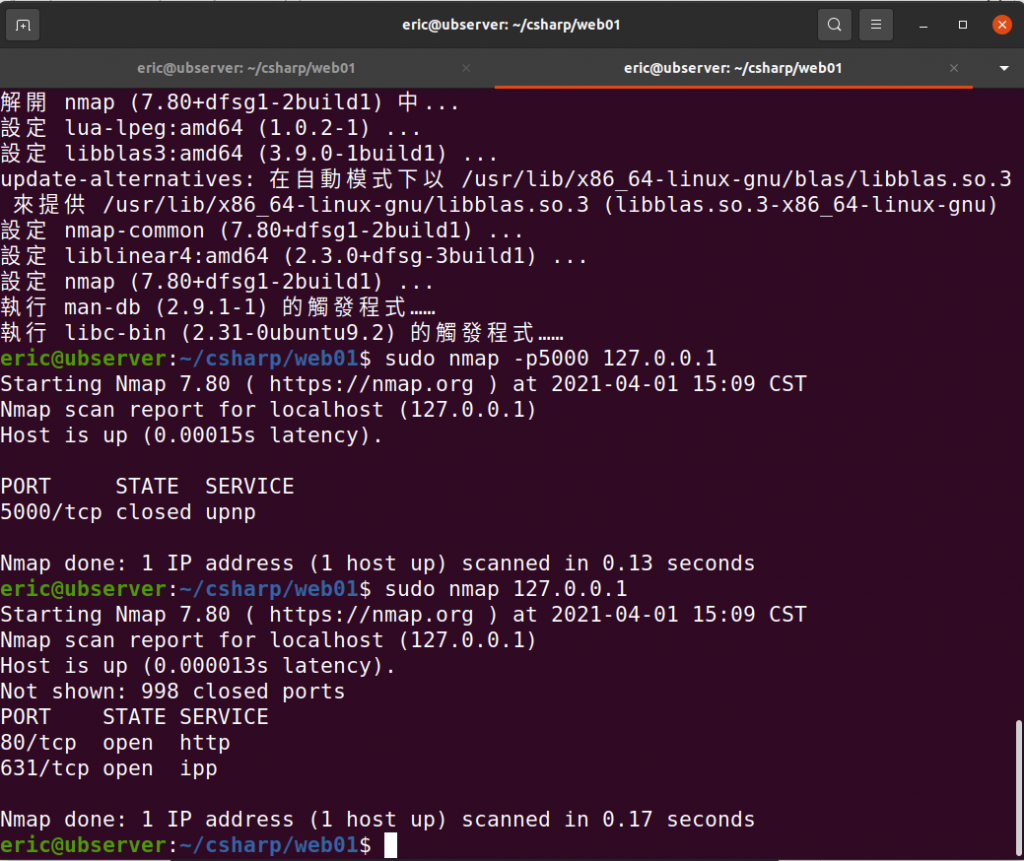Image resolution: width=1024 pixels, height=861 pixels.
Task: Switch to the first eric@ubserver tab
Action: click(246, 68)
